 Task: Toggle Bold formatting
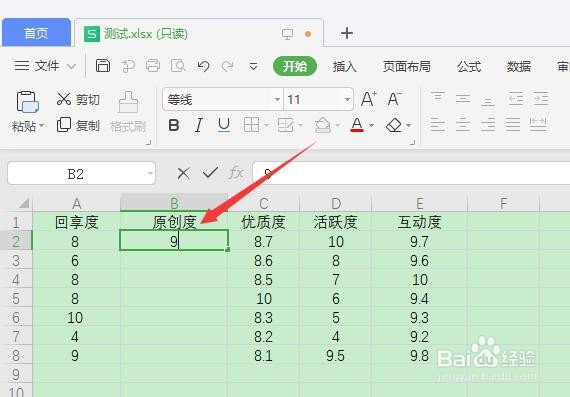pyautogui.click(x=174, y=125)
